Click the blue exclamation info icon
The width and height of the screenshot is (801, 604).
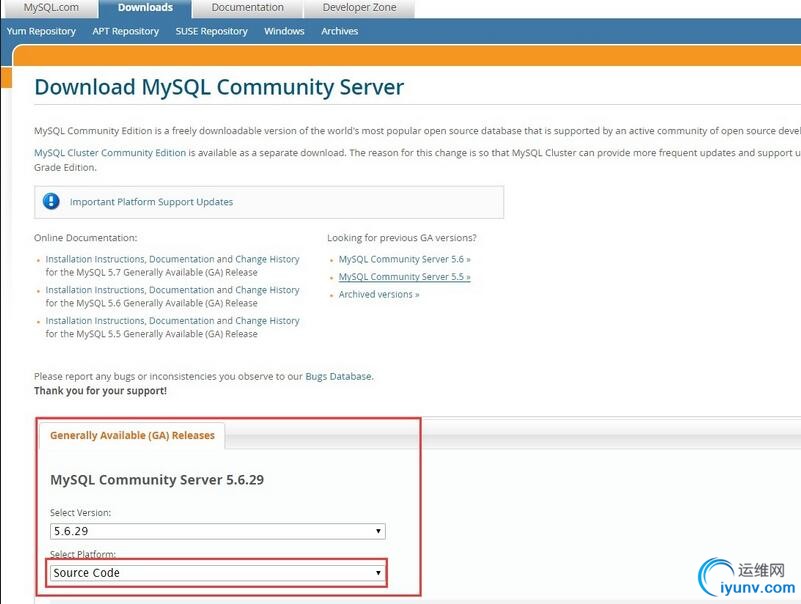coord(51,201)
